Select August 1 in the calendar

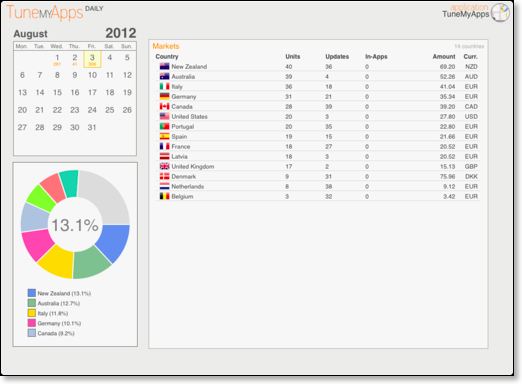point(57,59)
